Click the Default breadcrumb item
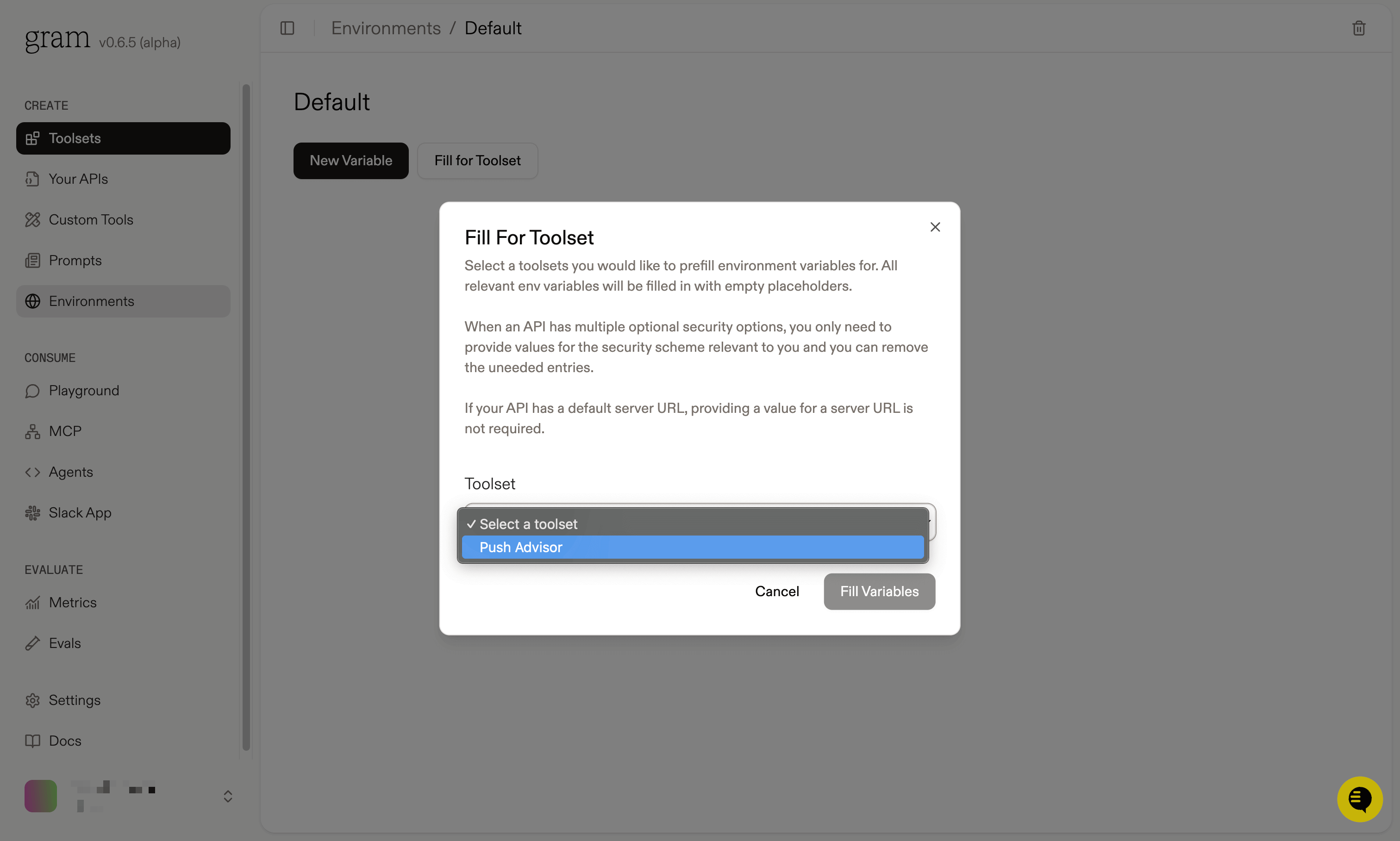 click(493, 28)
